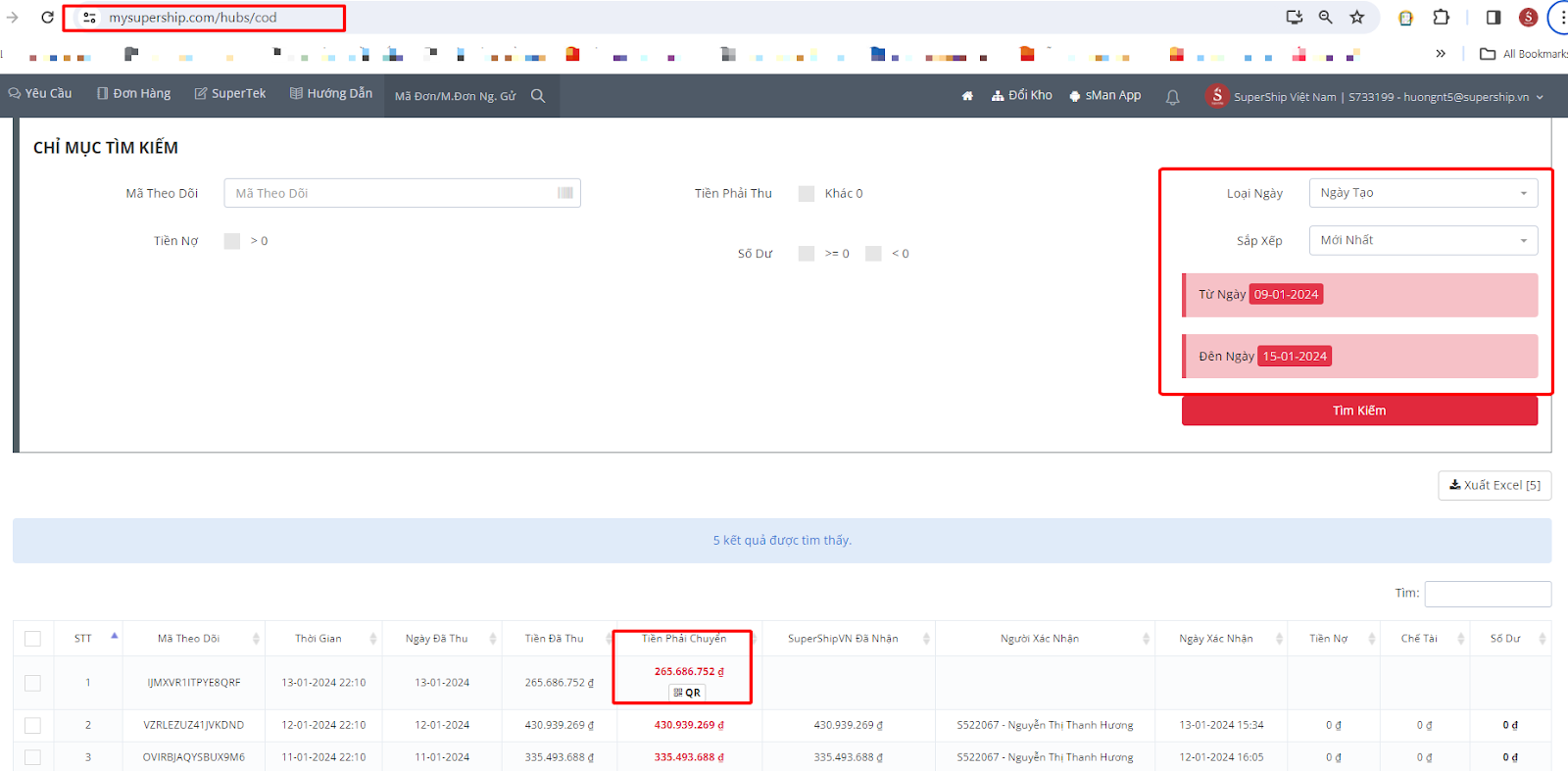Screen dimensions: 1568x771
Task: Click the browser forward arrow
Action: tap(12, 18)
